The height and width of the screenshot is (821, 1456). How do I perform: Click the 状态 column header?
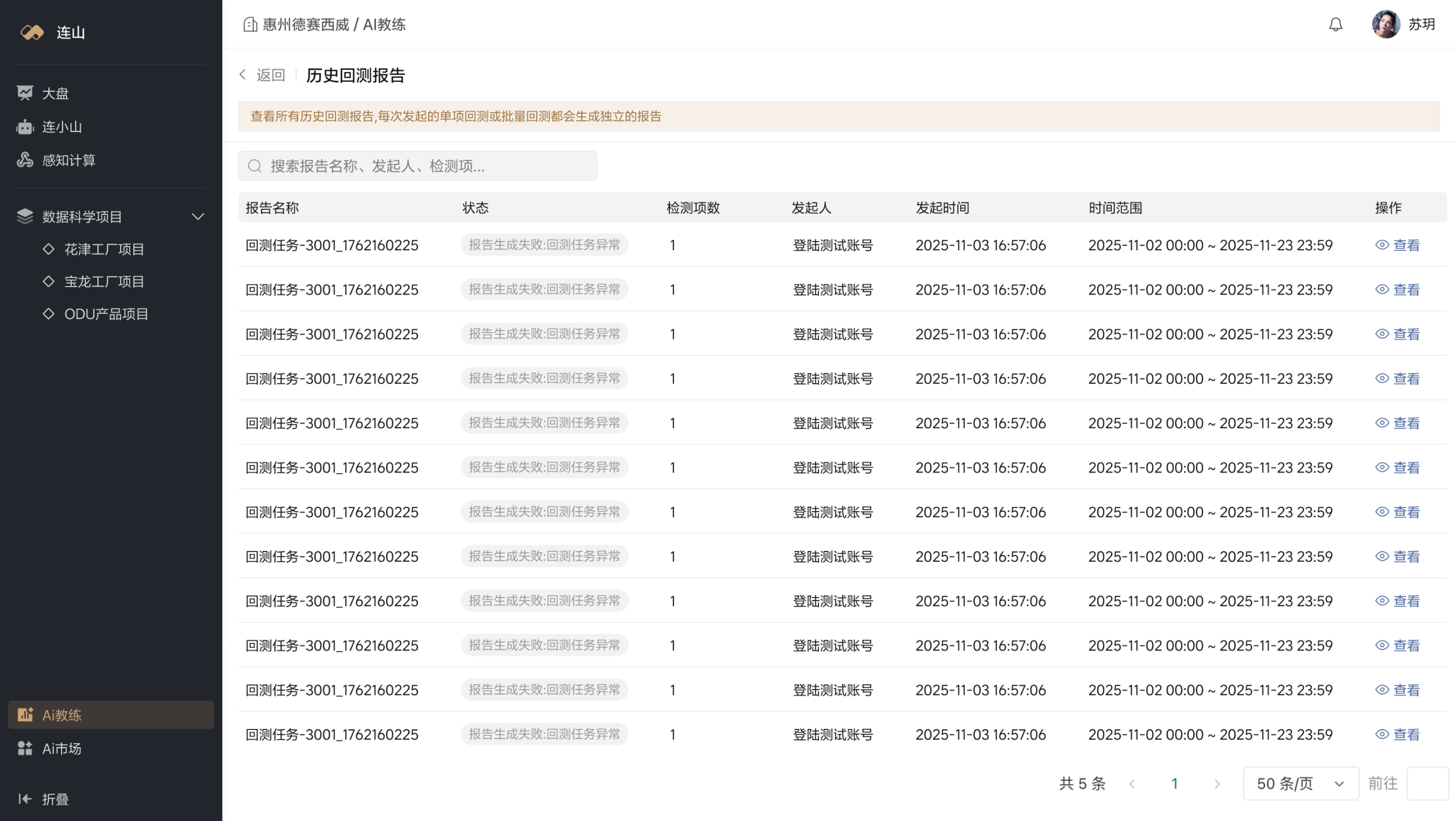[x=475, y=208]
